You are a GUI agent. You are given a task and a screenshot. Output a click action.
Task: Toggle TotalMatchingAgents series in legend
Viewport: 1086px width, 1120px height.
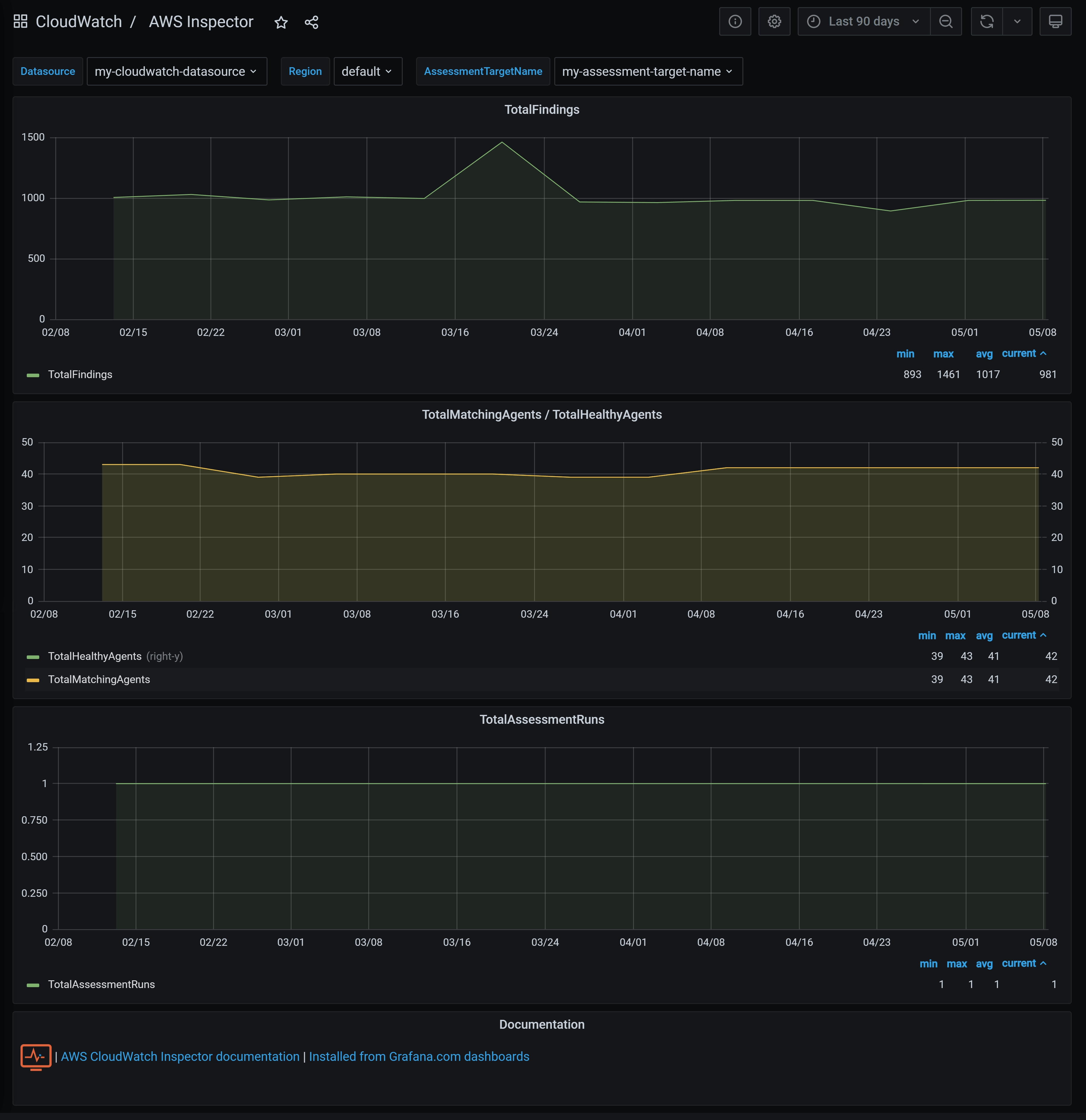pos(99,679)
